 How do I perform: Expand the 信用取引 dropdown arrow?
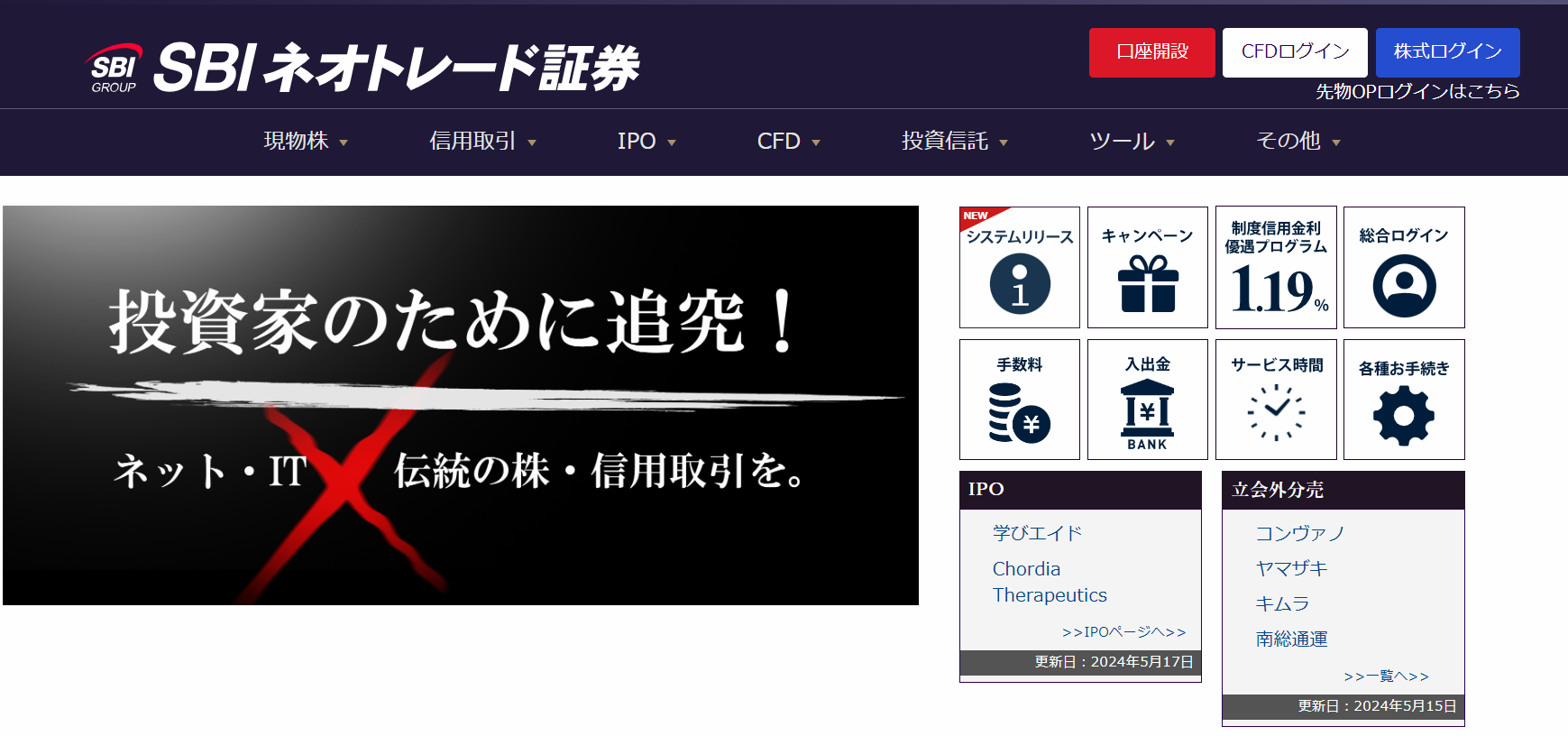tap(532, 143)
